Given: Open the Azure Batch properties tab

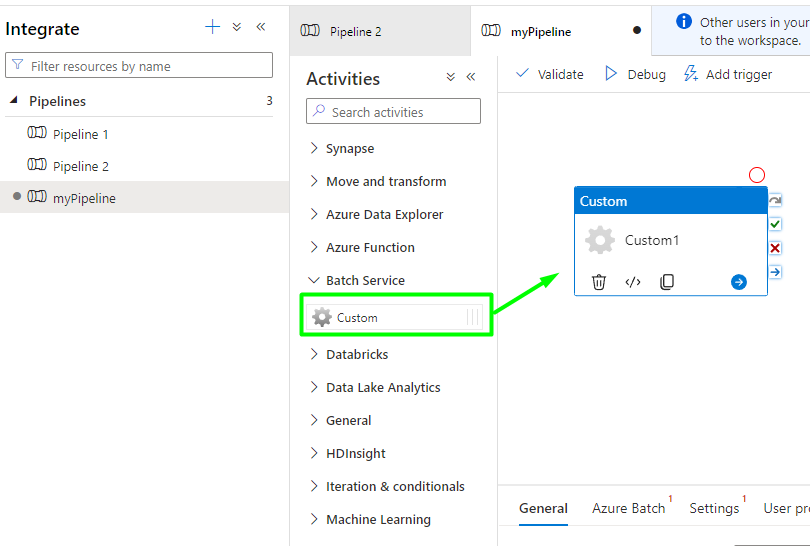Looking at the screenshot, I should coord(630,508).
